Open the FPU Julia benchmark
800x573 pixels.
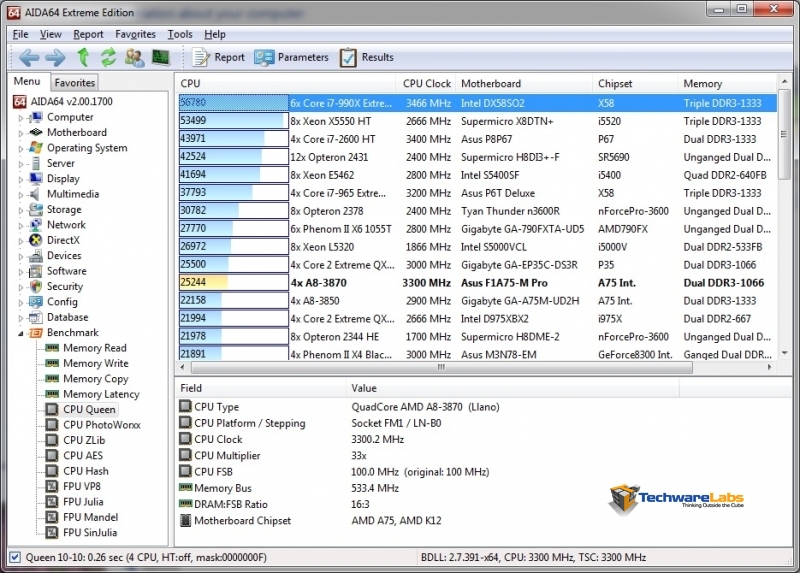tap(83, 502)
